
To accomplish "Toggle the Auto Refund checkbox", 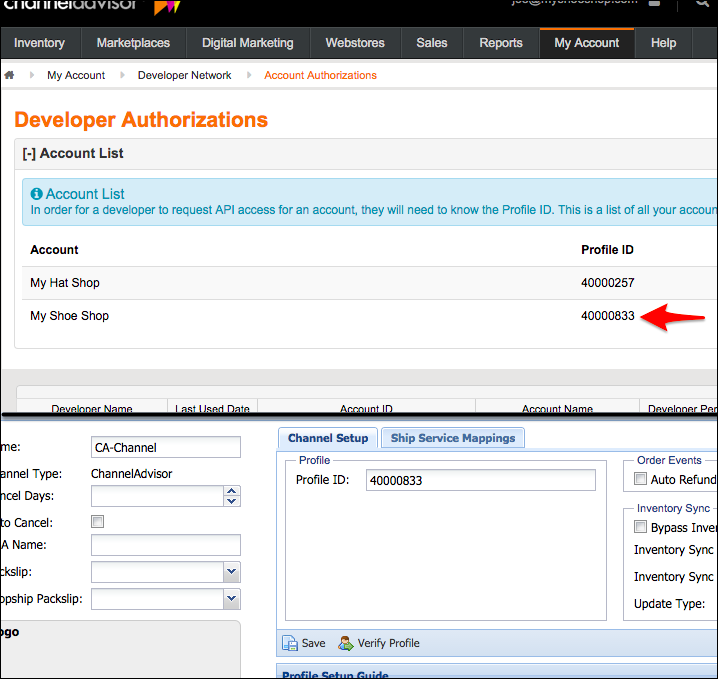I will click(640, 479).
